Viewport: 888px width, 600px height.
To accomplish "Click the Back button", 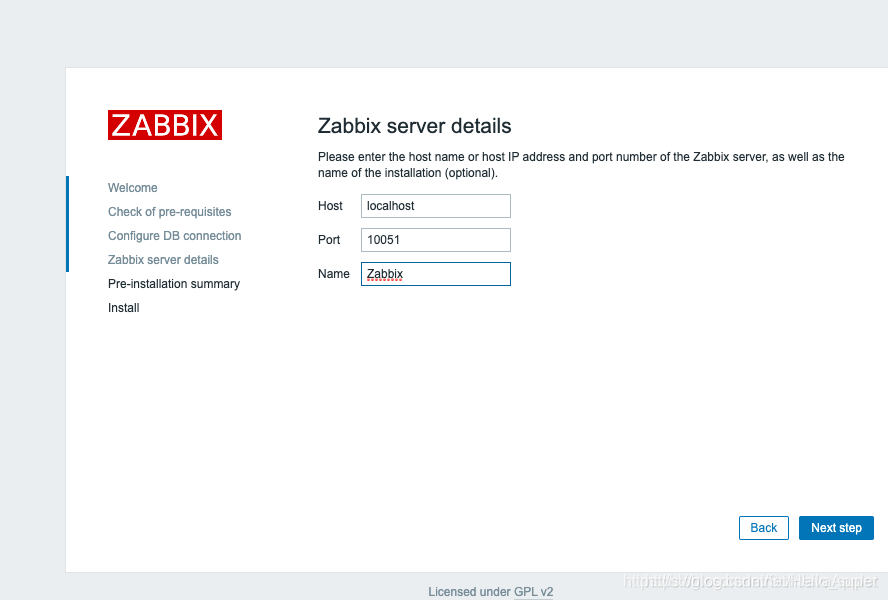I will click(x=763, y=527).
